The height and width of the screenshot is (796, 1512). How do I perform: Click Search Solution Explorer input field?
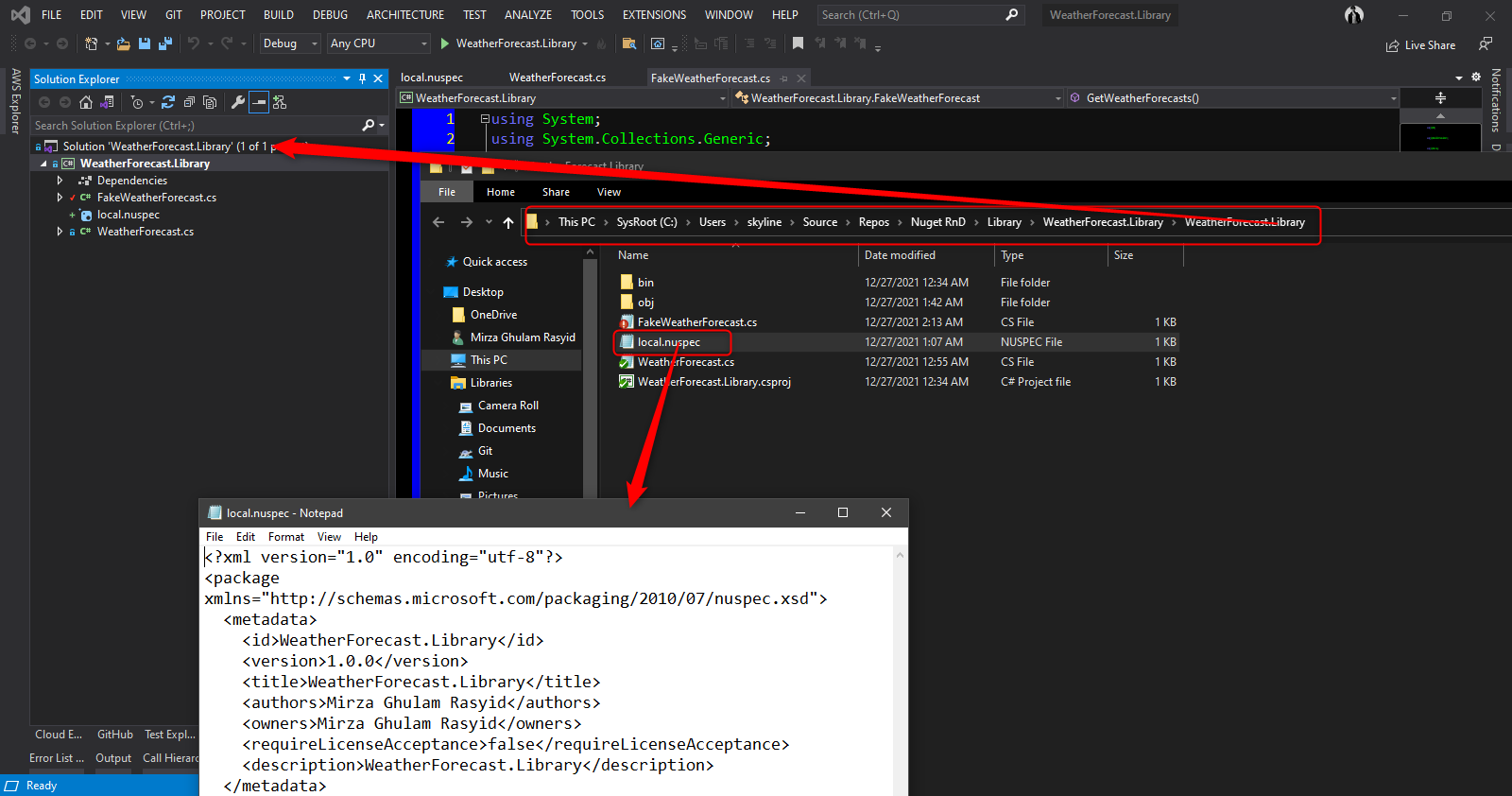[x=195, y=125]
